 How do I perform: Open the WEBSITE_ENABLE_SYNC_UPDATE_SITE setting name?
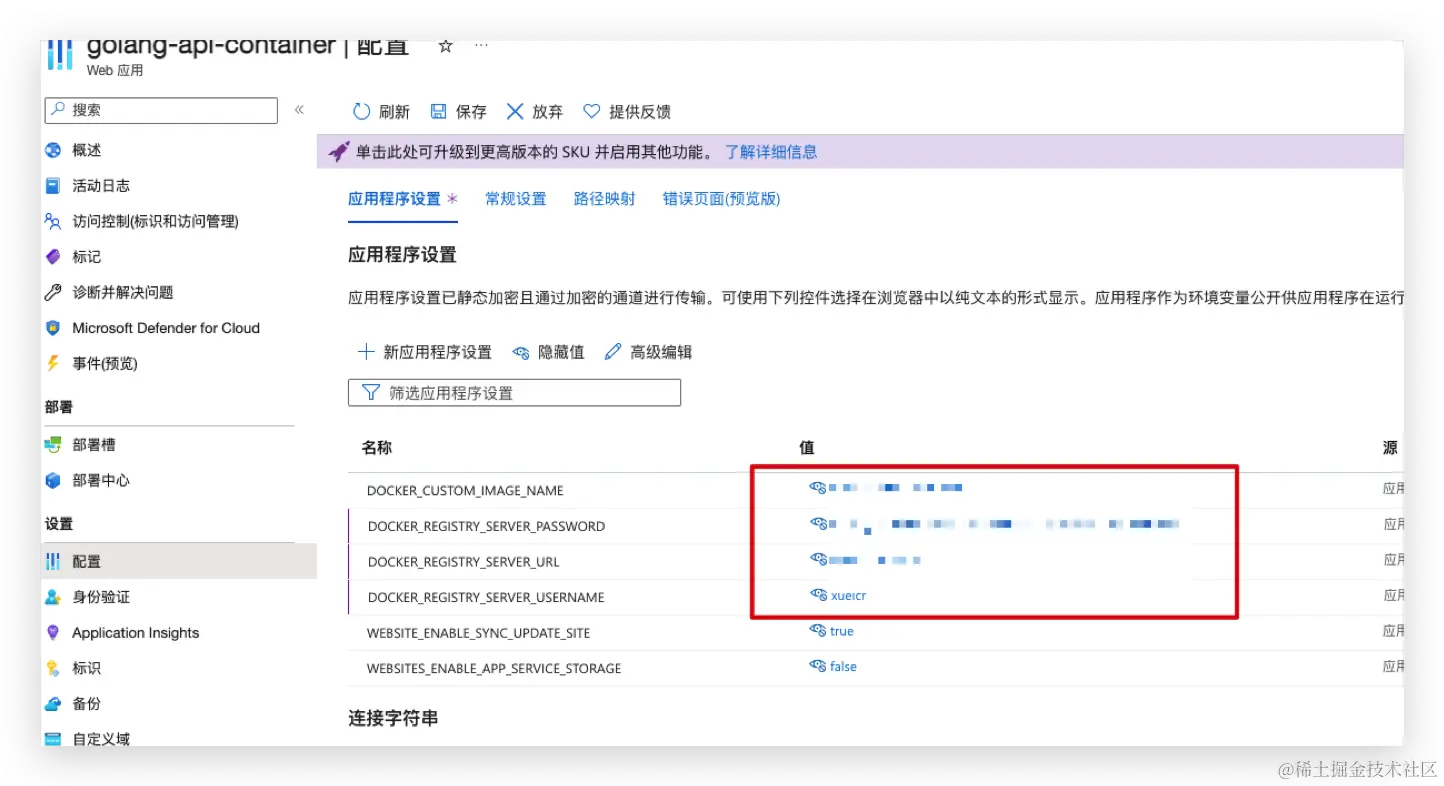pos(478,633)
